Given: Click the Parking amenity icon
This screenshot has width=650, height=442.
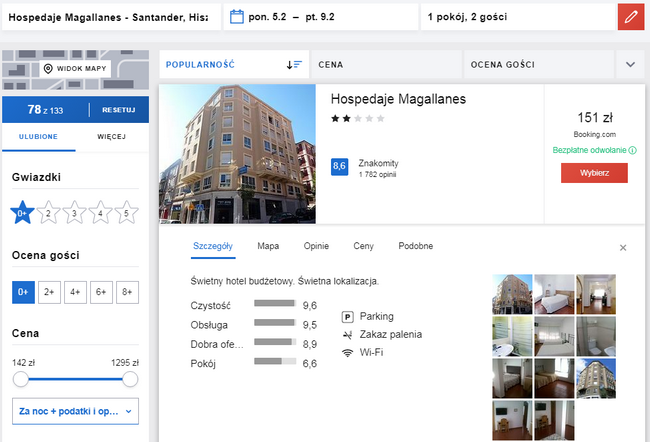Looking at the screenshot, I should coord(347,317).
